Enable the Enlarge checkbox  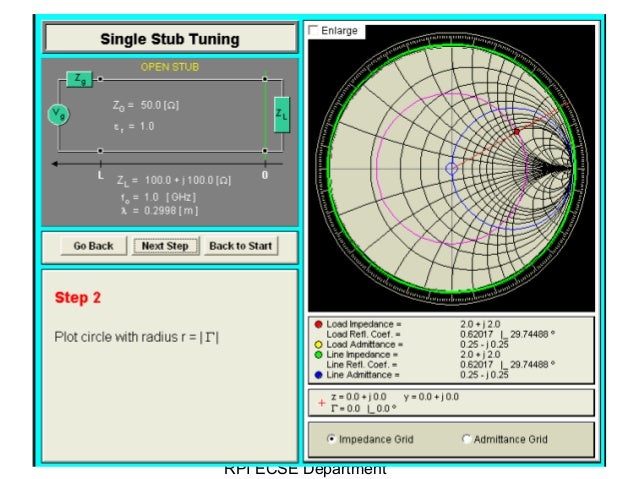314,31
